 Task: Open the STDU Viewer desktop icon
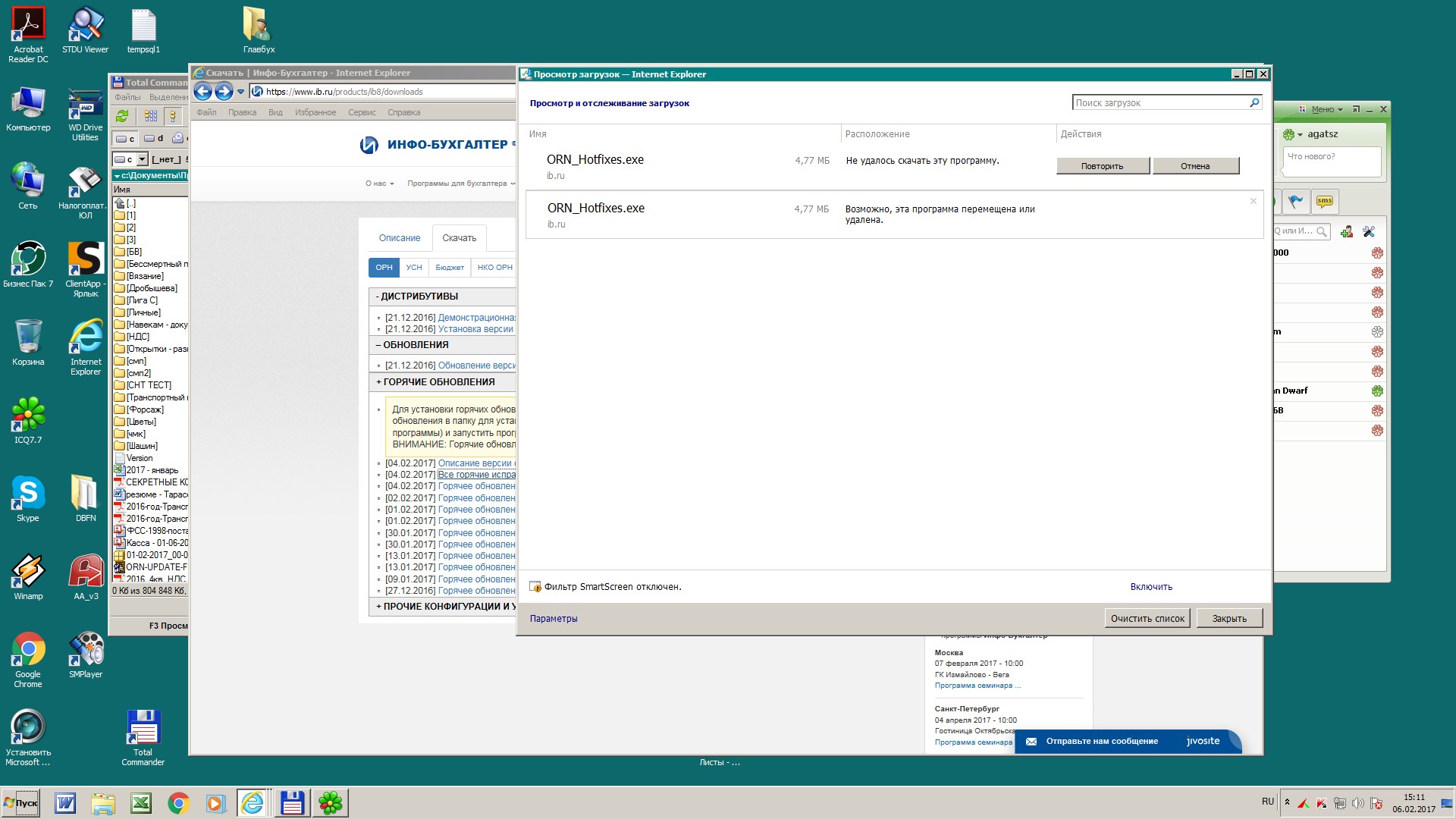pos(86,30)
